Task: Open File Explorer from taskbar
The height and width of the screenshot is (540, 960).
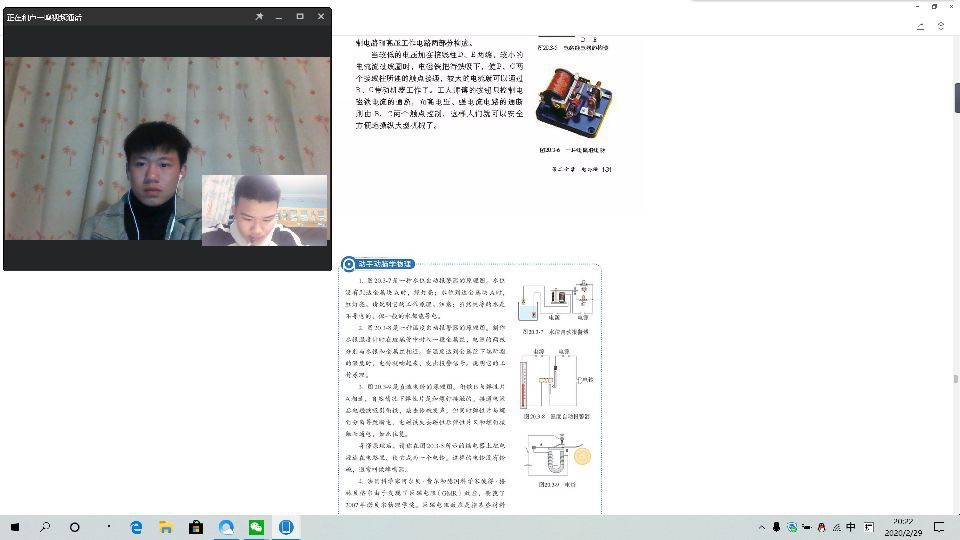Action: pos(166,527)
